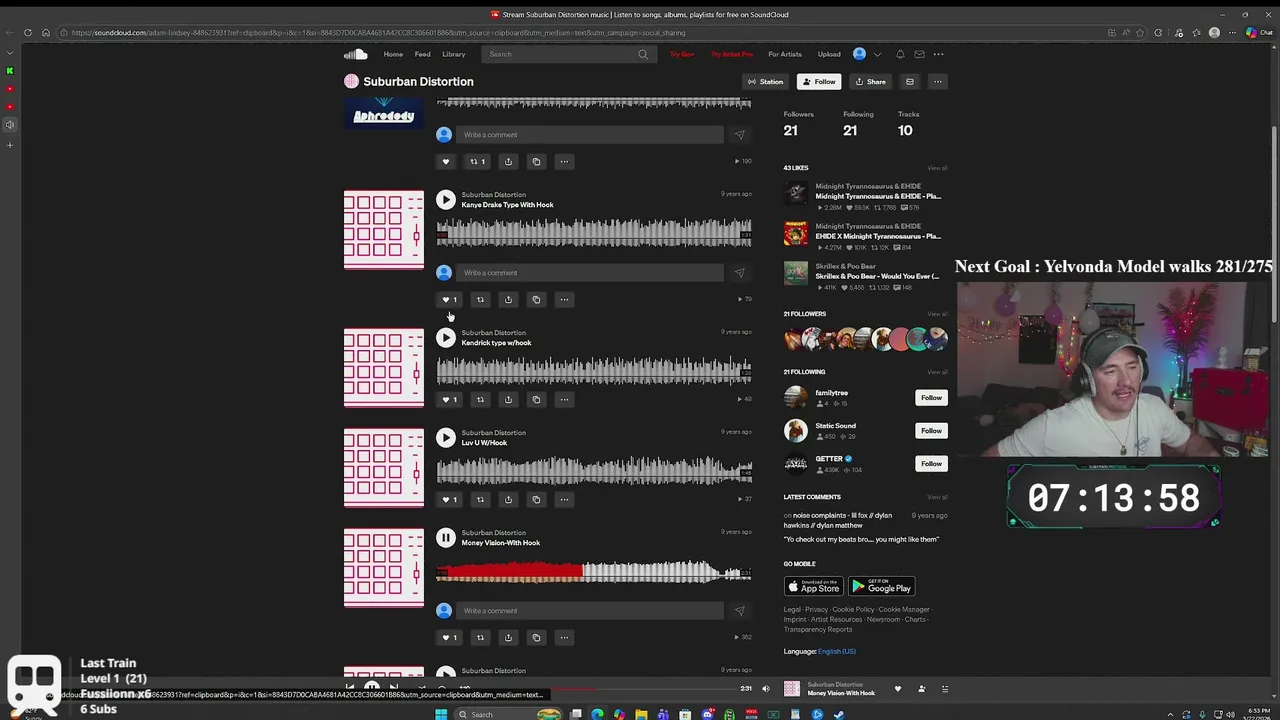Open the Try Artist Pro link
Image resolution: width=1280 pixels, height=720 pixels.
coord(731,54)
